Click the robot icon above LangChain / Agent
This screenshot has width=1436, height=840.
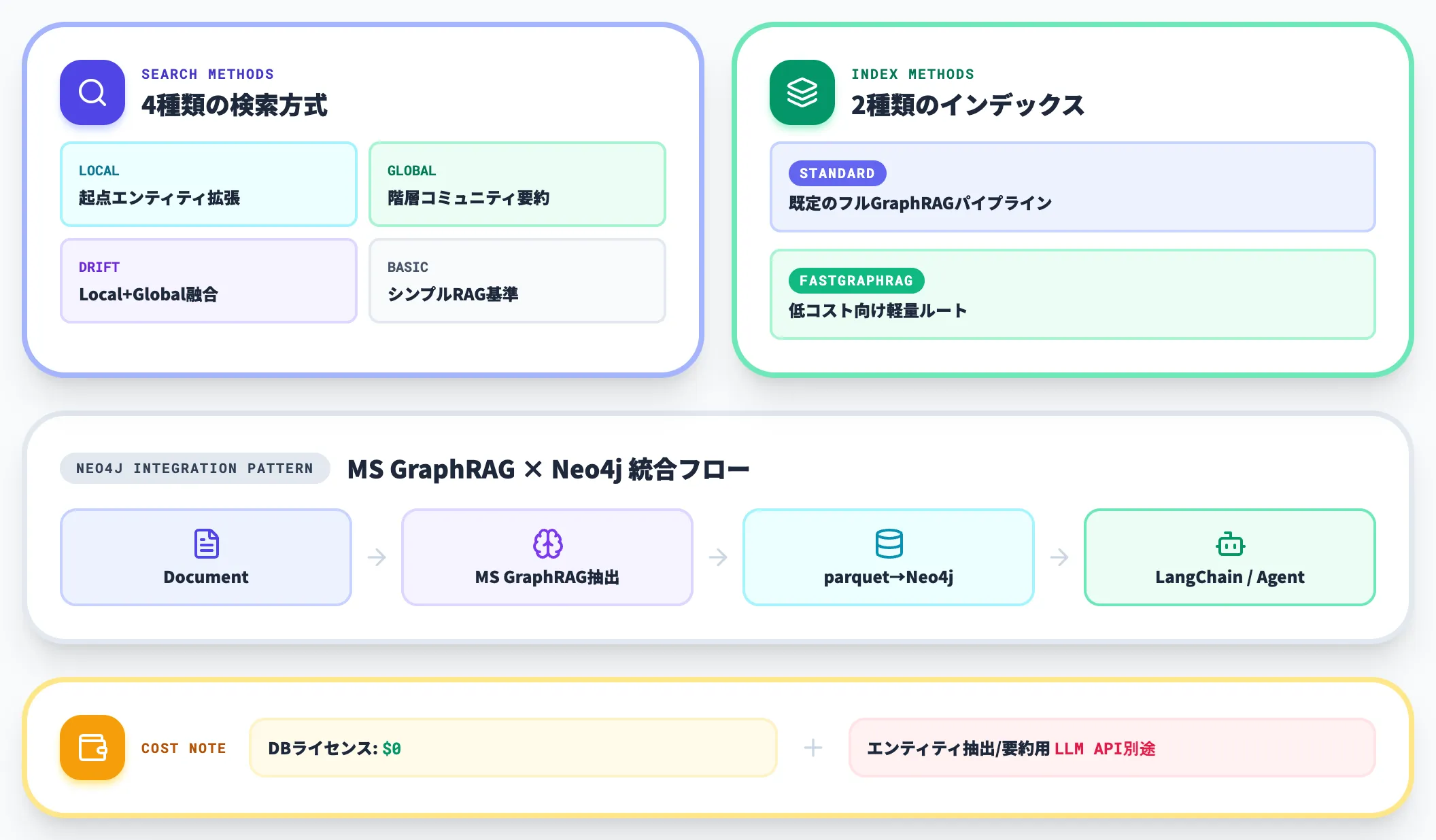pyautogui.click(x=1231, y=544)
